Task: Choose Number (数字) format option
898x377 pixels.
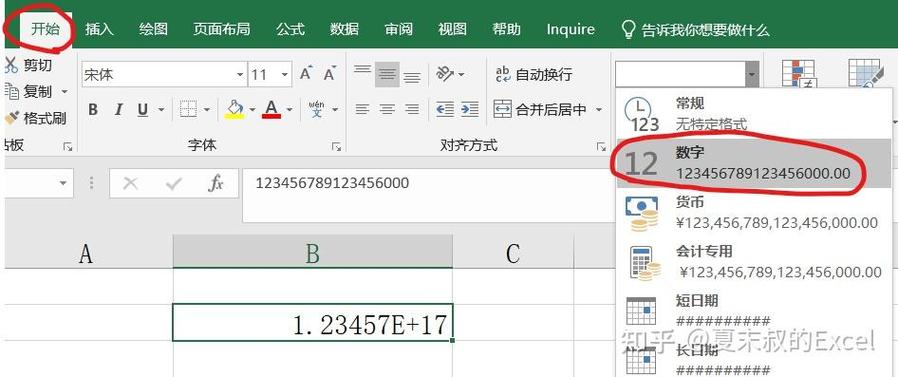Action: tap(754, 163)
